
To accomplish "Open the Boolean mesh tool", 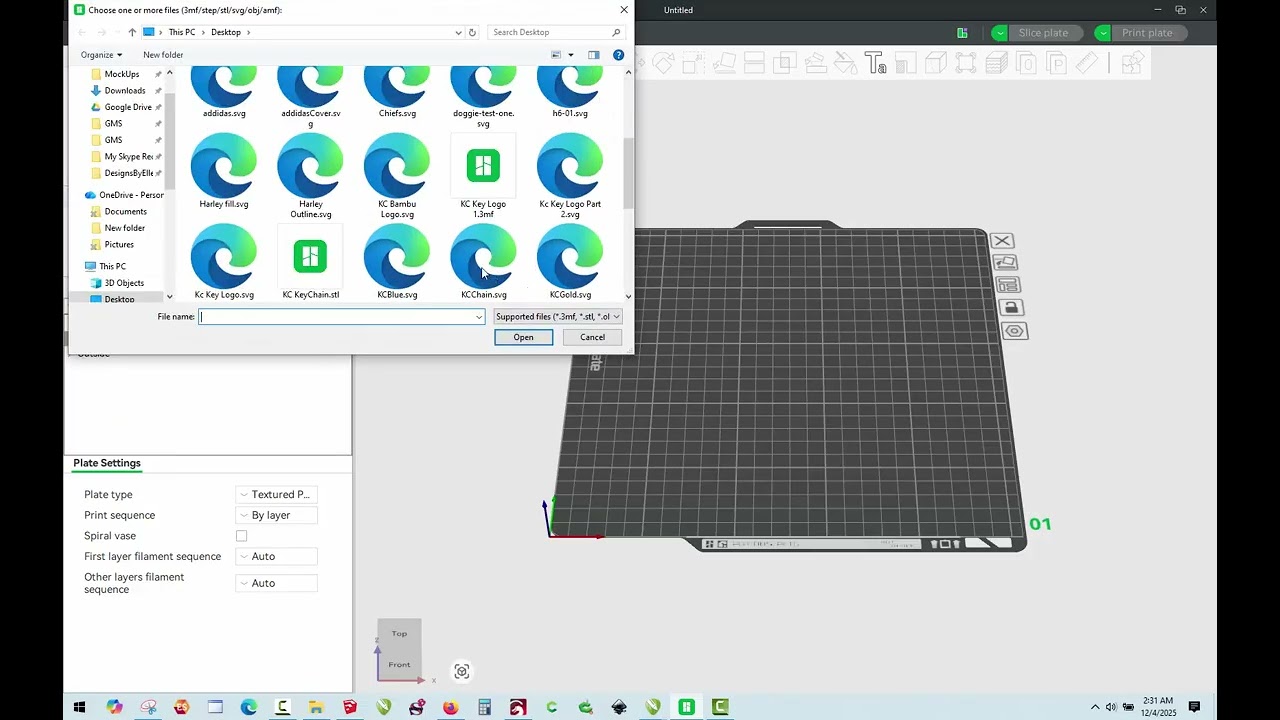I will point(785,64).
